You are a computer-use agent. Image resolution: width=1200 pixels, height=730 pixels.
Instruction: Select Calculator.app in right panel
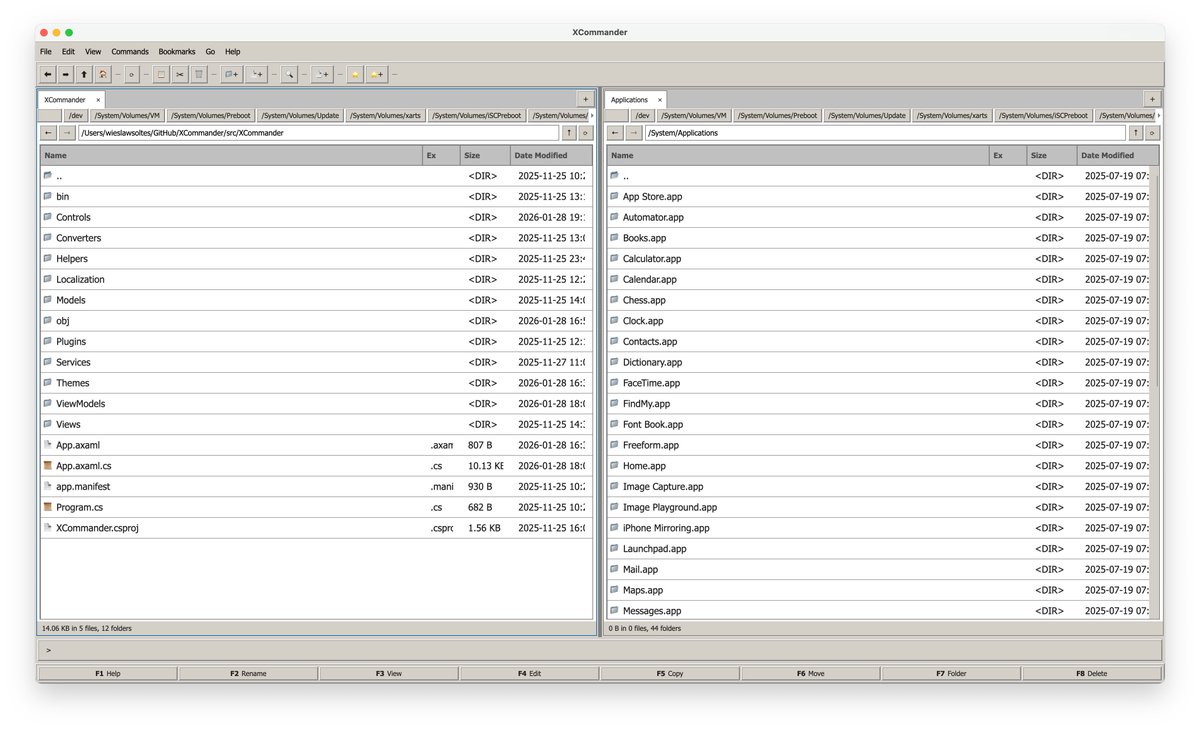878,259
